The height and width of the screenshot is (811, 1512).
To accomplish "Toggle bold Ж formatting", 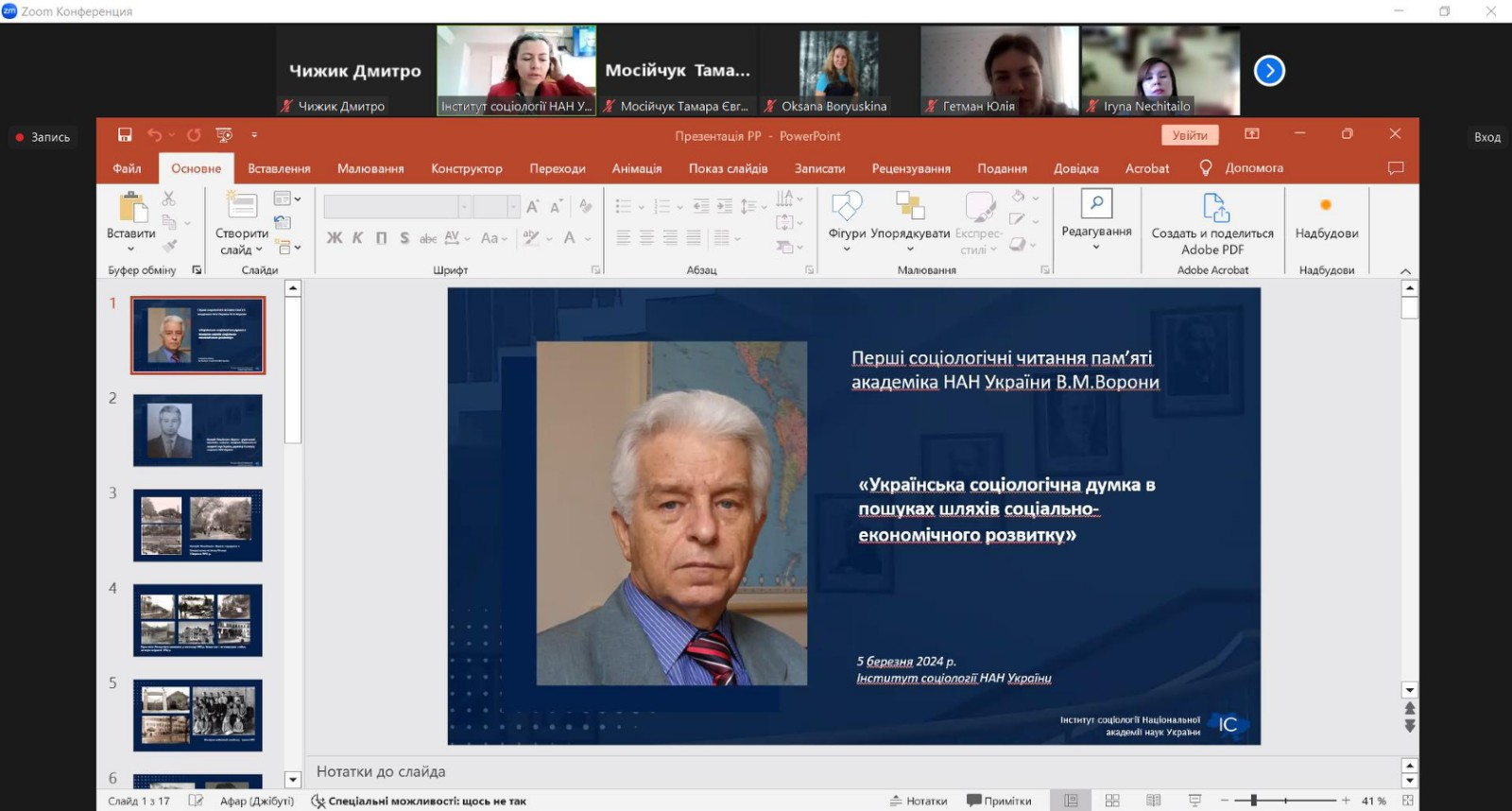I will (x=335, y=238).
